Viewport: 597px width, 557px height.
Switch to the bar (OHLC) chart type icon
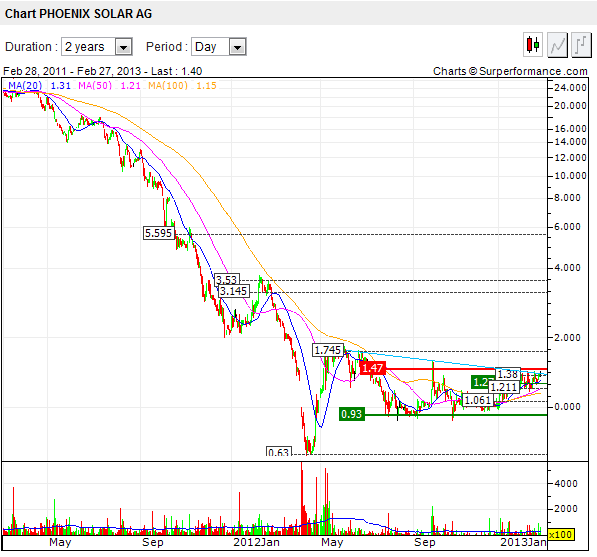click(581, 45)
